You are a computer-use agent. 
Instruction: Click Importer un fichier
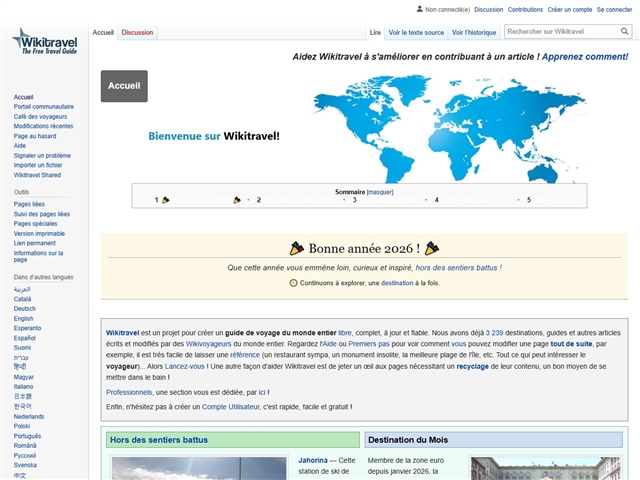38,165
